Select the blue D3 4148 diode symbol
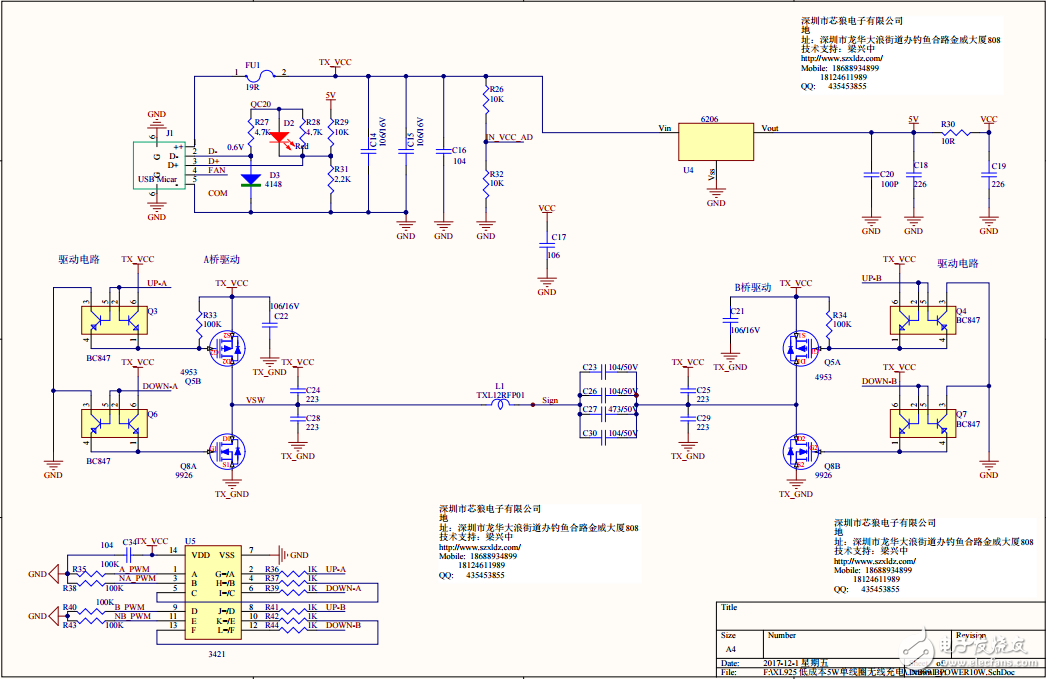 (251, 180)
